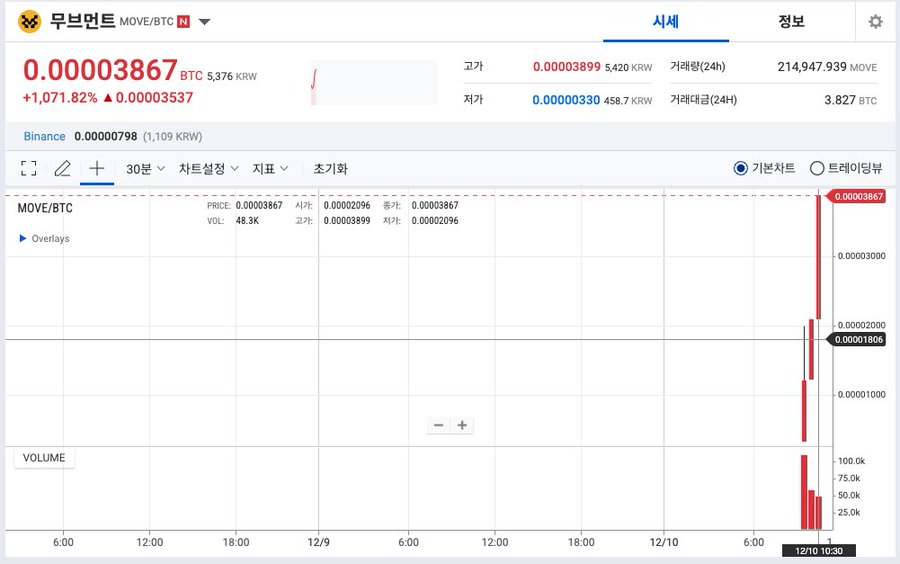Click the 초기화 reset button
The image size is (900, 564).
(x=330, y=169)
